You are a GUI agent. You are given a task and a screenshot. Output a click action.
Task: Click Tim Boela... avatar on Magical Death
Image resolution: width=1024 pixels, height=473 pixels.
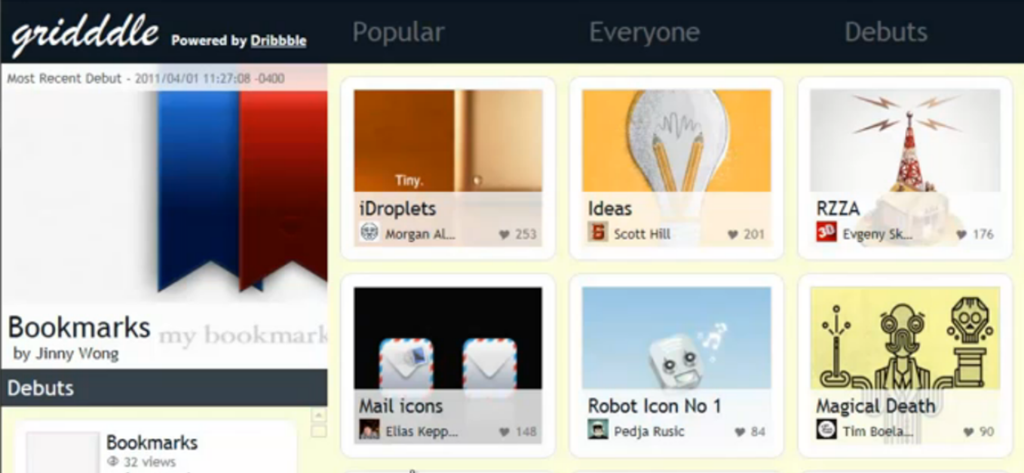826,430
